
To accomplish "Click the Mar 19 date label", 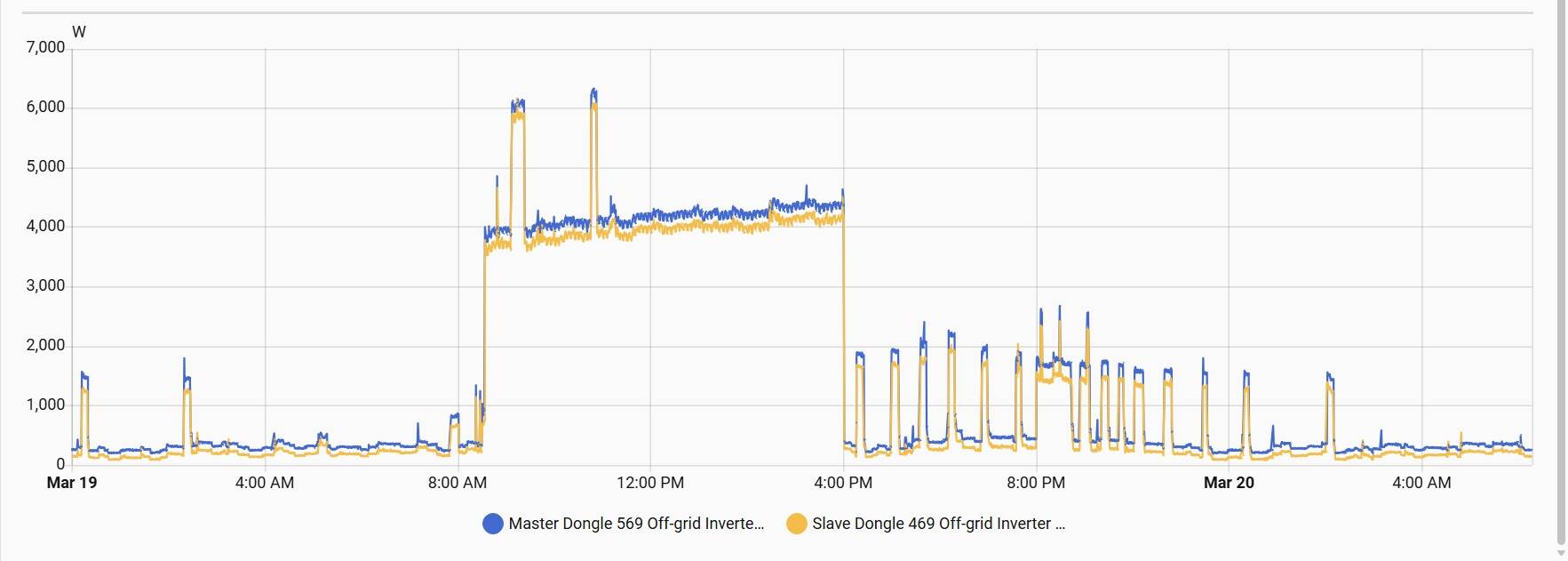I will point(72,483).
